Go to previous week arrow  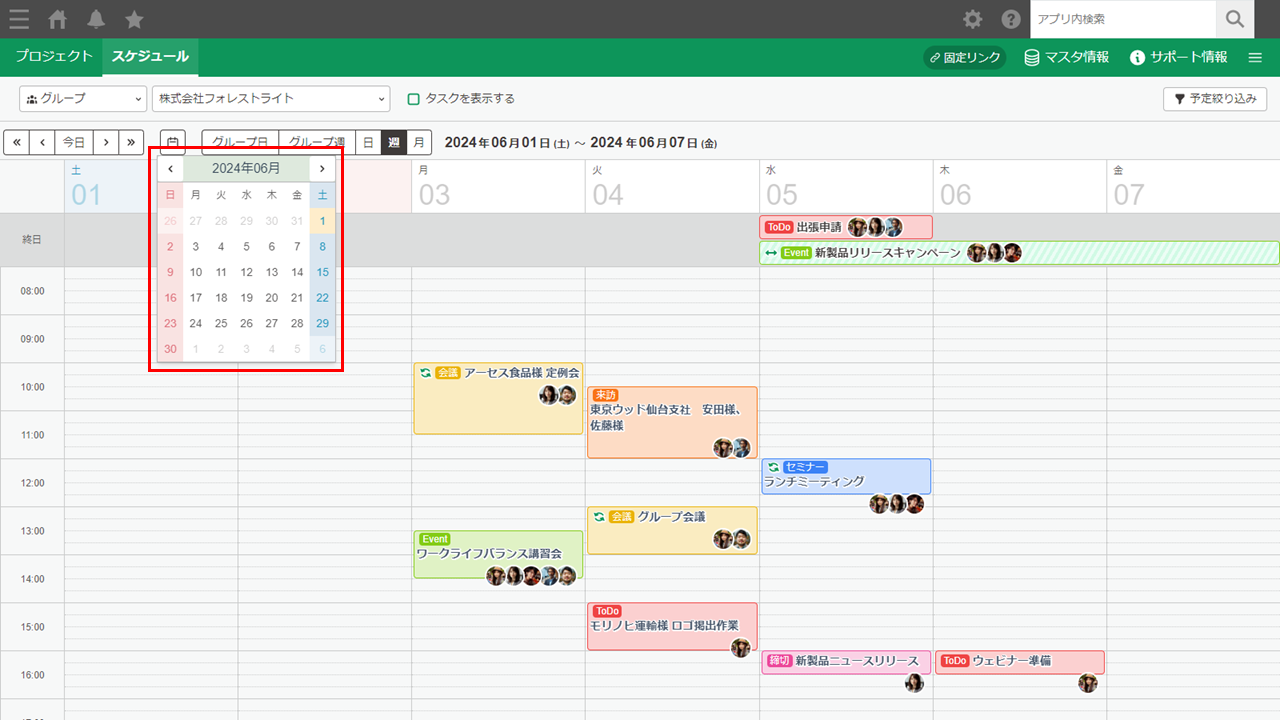(x=41, y=142)
